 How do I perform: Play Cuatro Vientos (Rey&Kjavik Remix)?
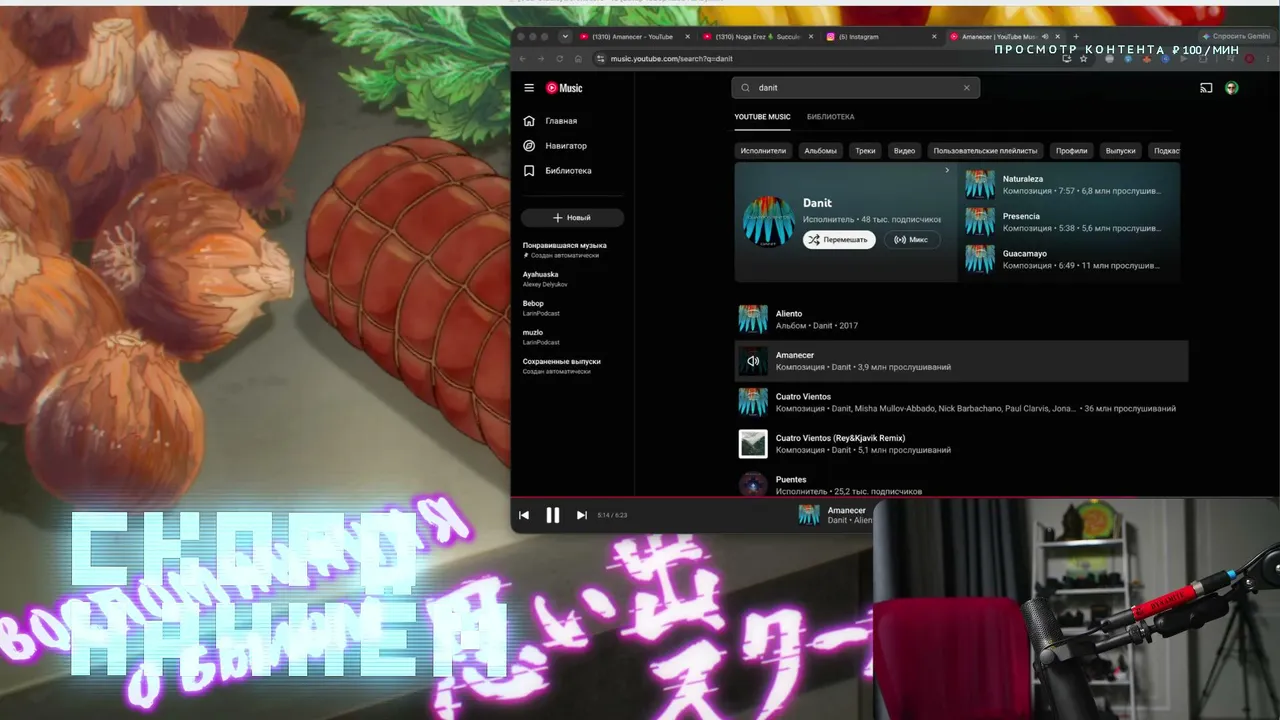click(x=961, y=444)
